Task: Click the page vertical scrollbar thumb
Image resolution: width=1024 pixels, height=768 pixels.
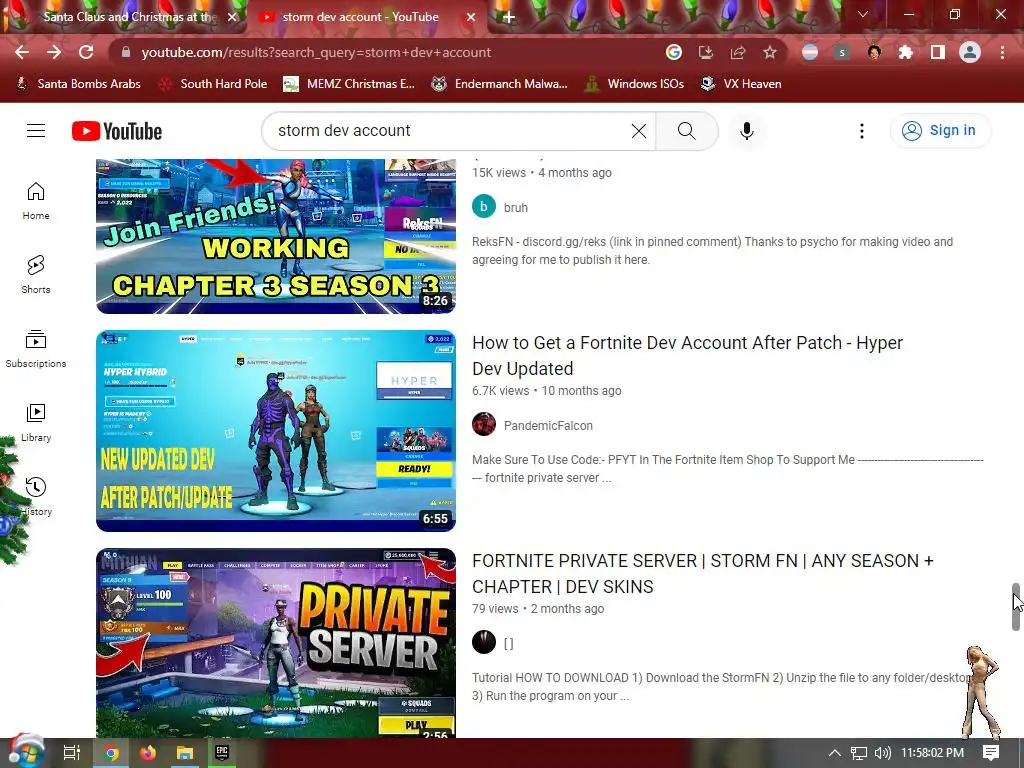Action: click(x=1016, y=607)
